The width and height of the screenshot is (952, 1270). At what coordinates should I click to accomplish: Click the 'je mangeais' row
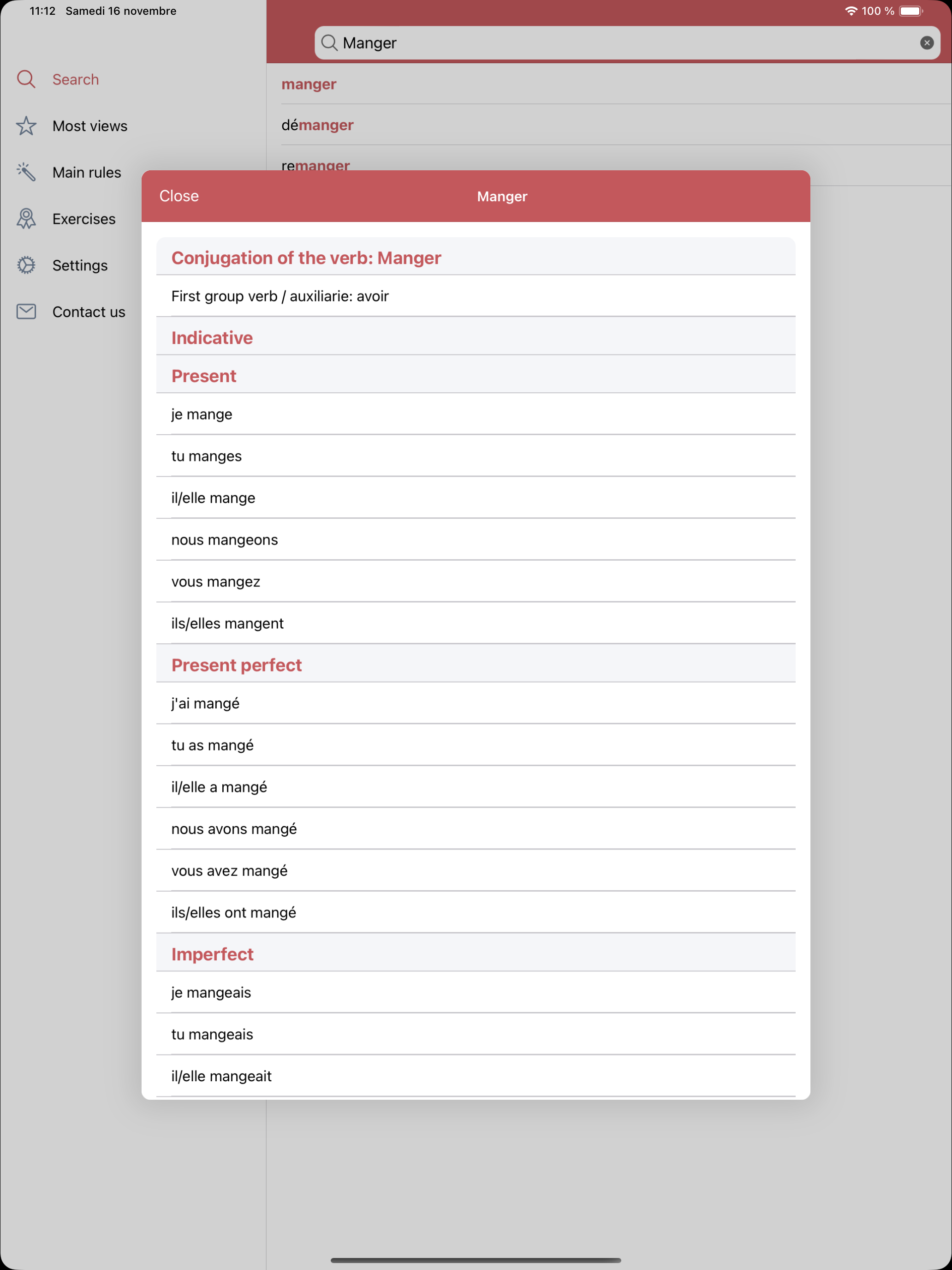click(476, 993)
